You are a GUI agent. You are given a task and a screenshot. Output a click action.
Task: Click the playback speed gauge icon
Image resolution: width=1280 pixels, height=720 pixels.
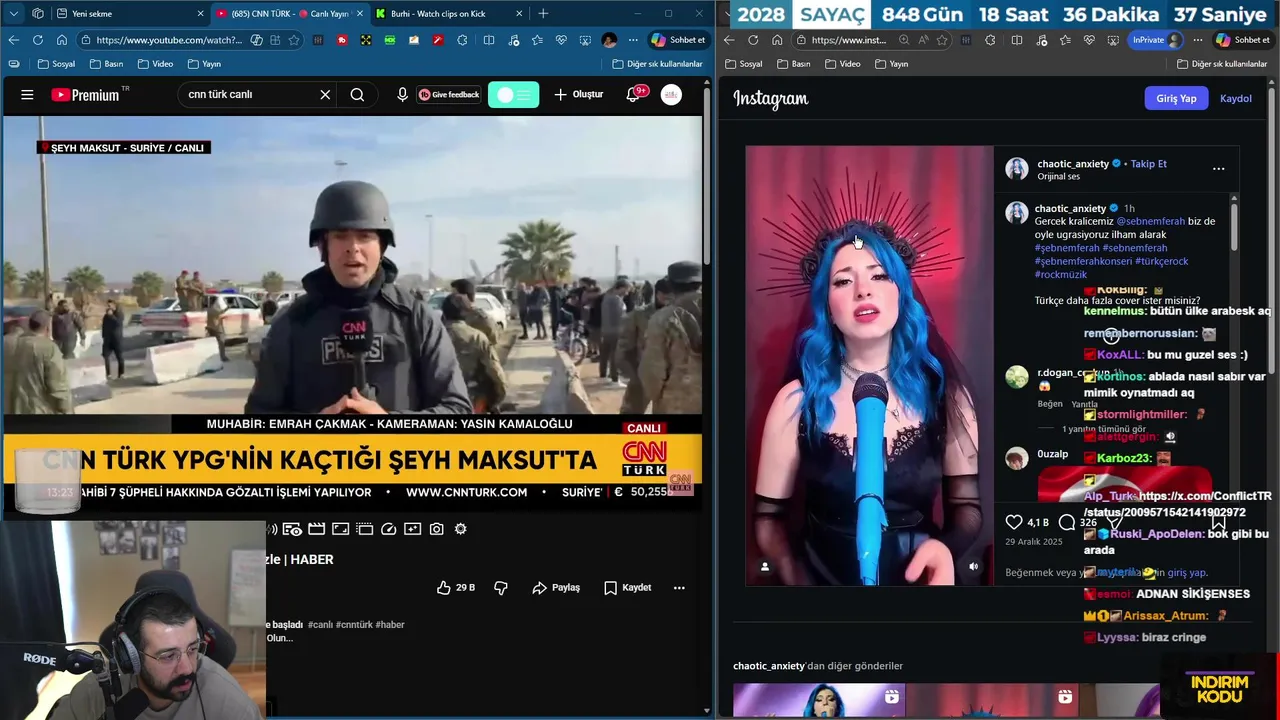389,529
